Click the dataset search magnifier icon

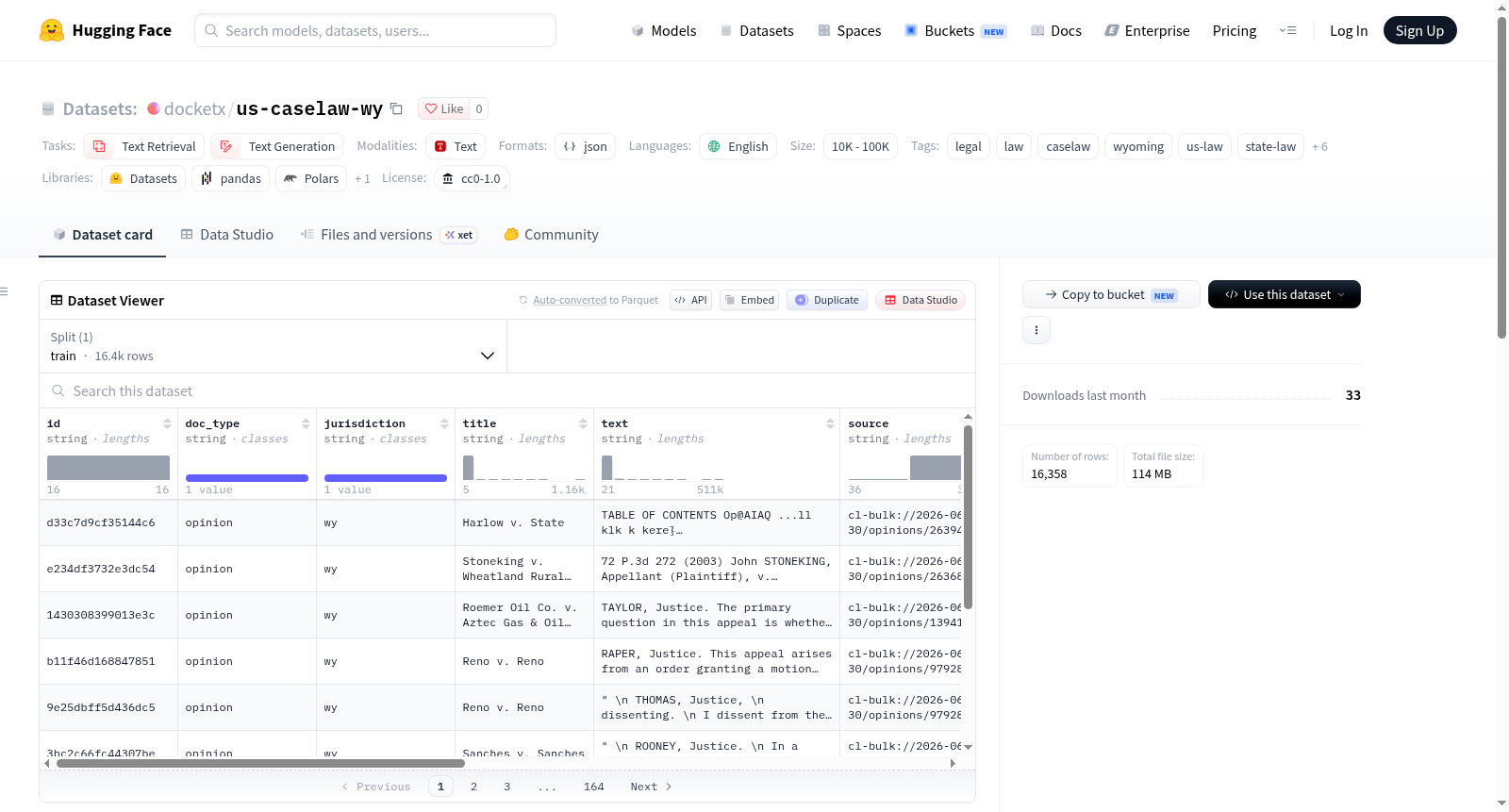pos(58,390)
